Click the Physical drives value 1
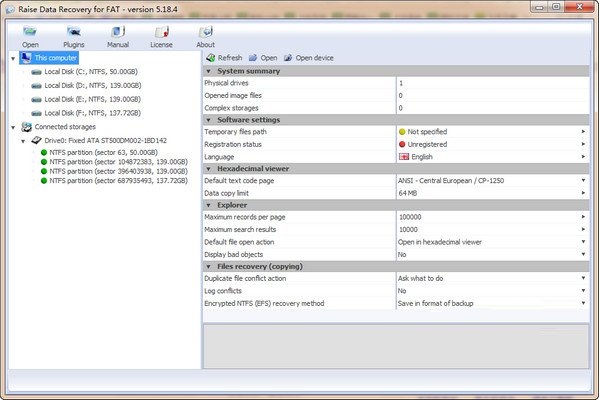Viewport: 599px width, 400px height. [401, 83]
